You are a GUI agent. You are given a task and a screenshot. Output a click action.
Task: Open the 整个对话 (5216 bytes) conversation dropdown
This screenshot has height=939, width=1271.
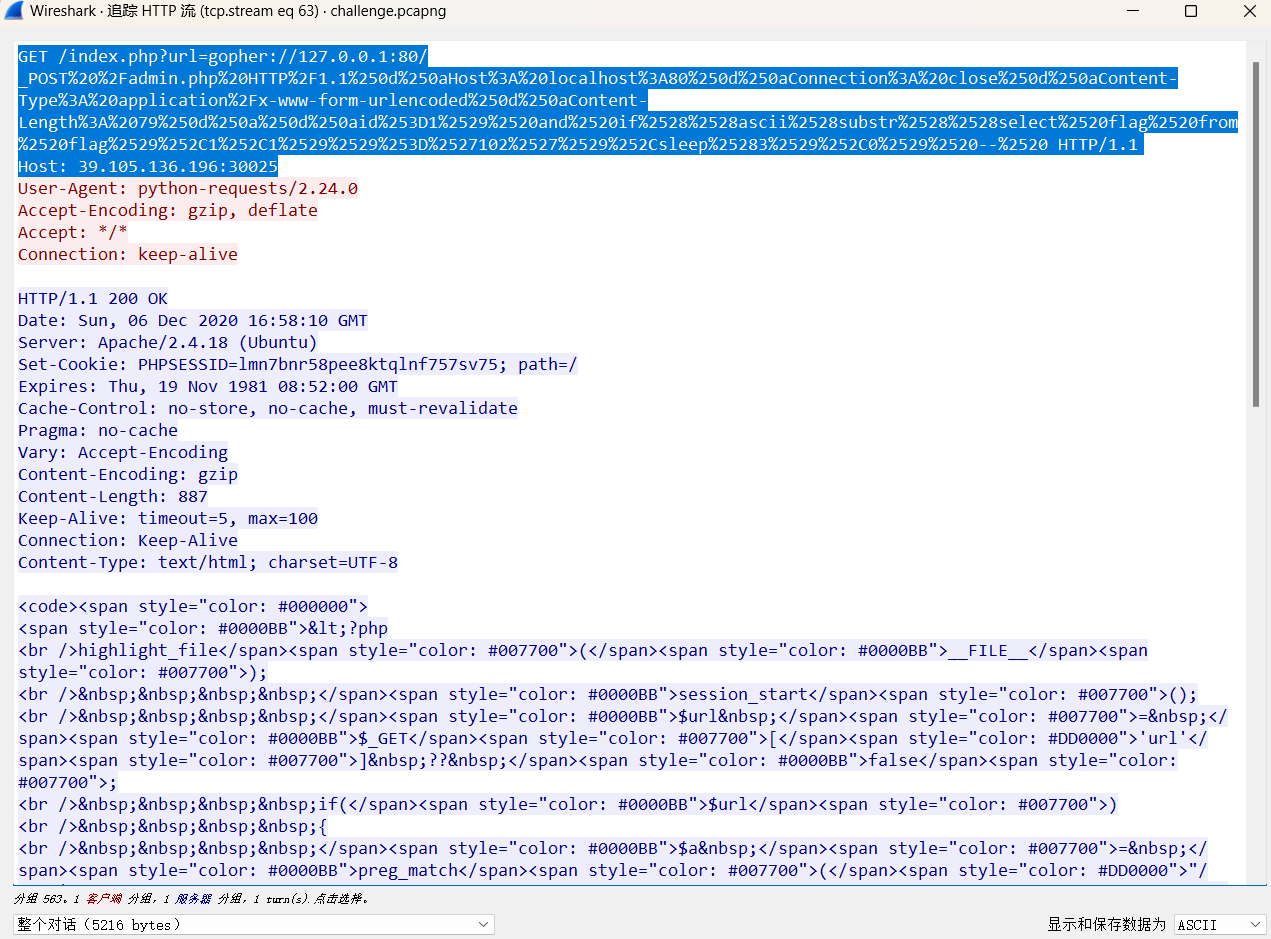point(254,924)
